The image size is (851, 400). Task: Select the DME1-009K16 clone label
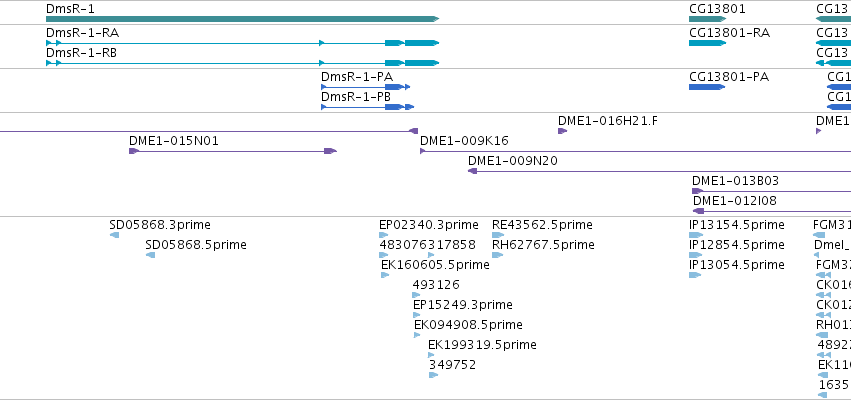464,141
